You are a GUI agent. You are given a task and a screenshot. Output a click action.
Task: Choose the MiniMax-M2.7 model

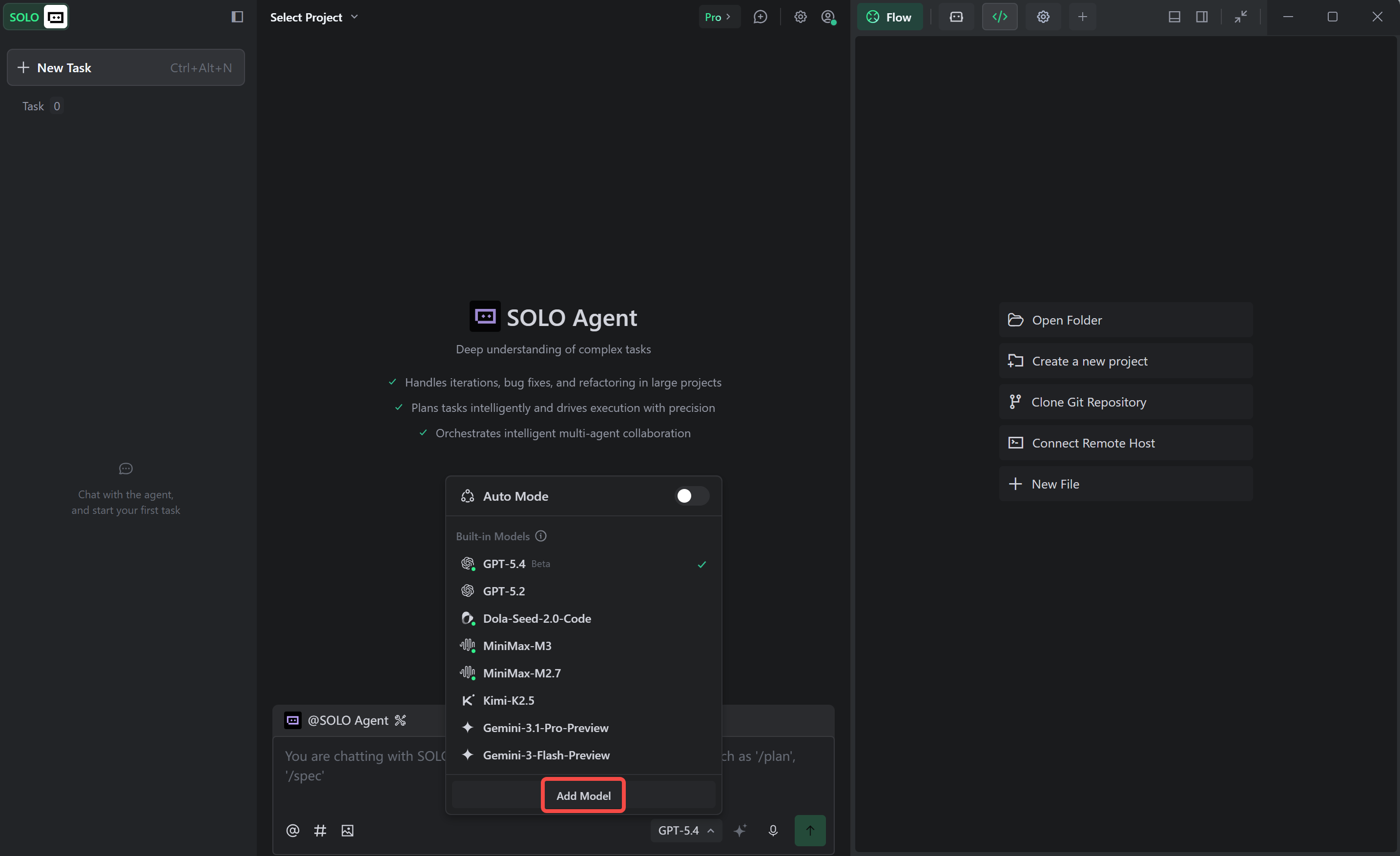[583, 673]
